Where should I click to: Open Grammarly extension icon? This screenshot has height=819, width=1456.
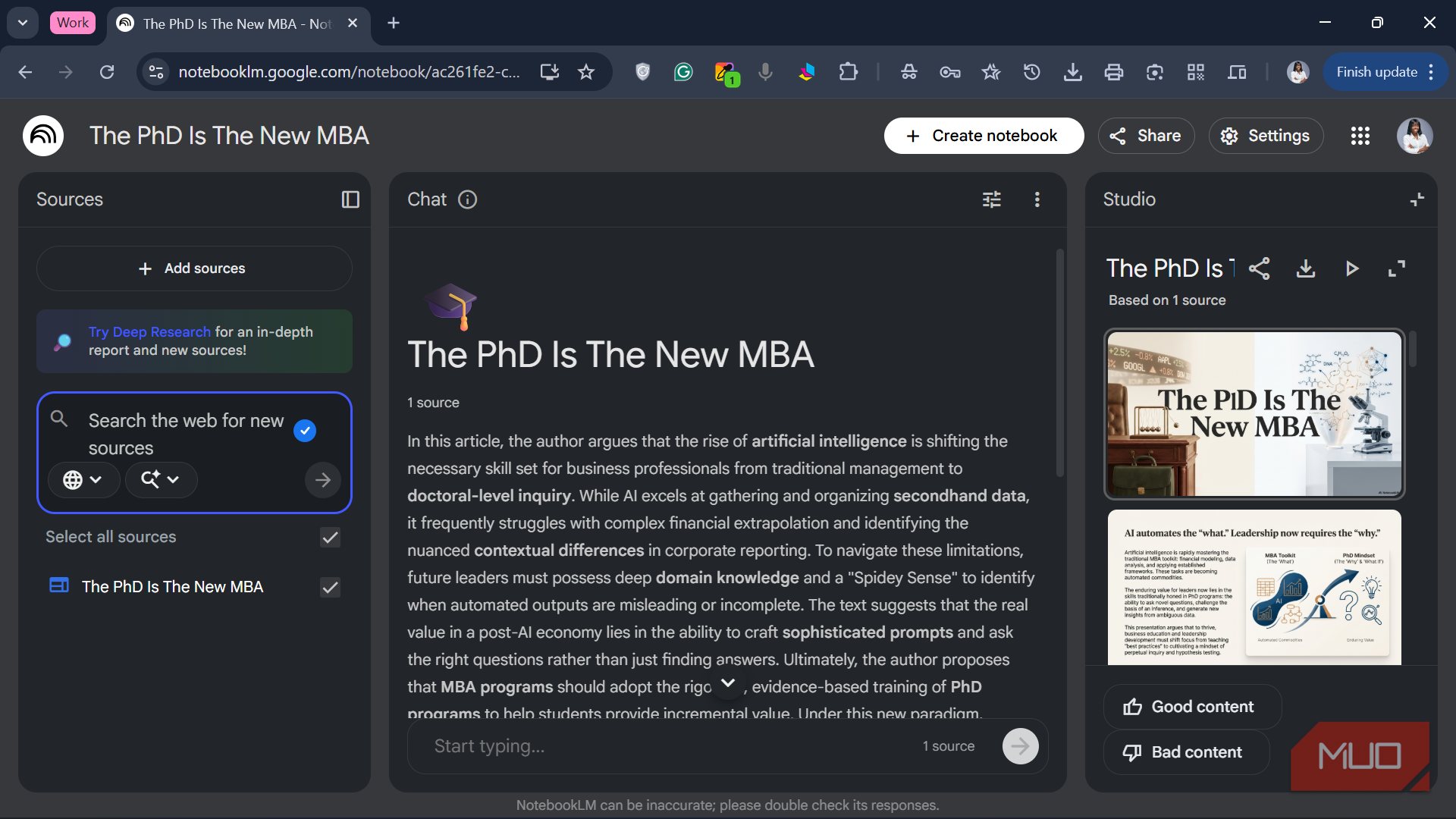point(683,72)
